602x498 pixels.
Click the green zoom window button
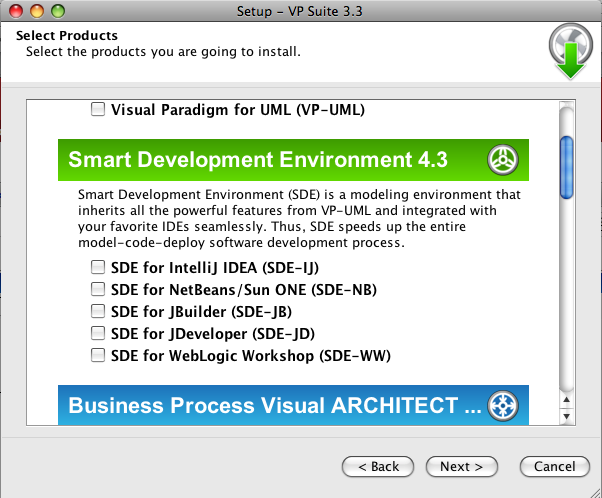point(58,11)
